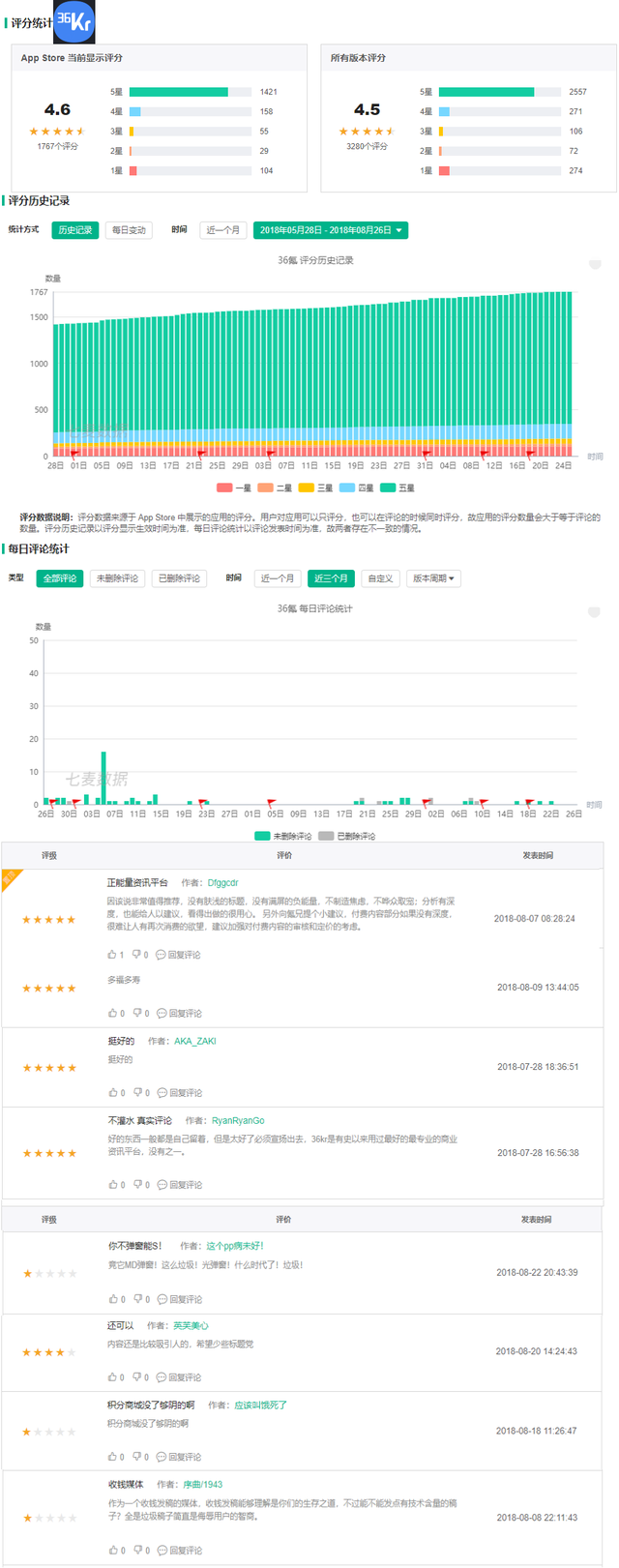619x1568 pixels.
Task: Open author RyanRyanGo link
Action: (x=238, y=1121)
